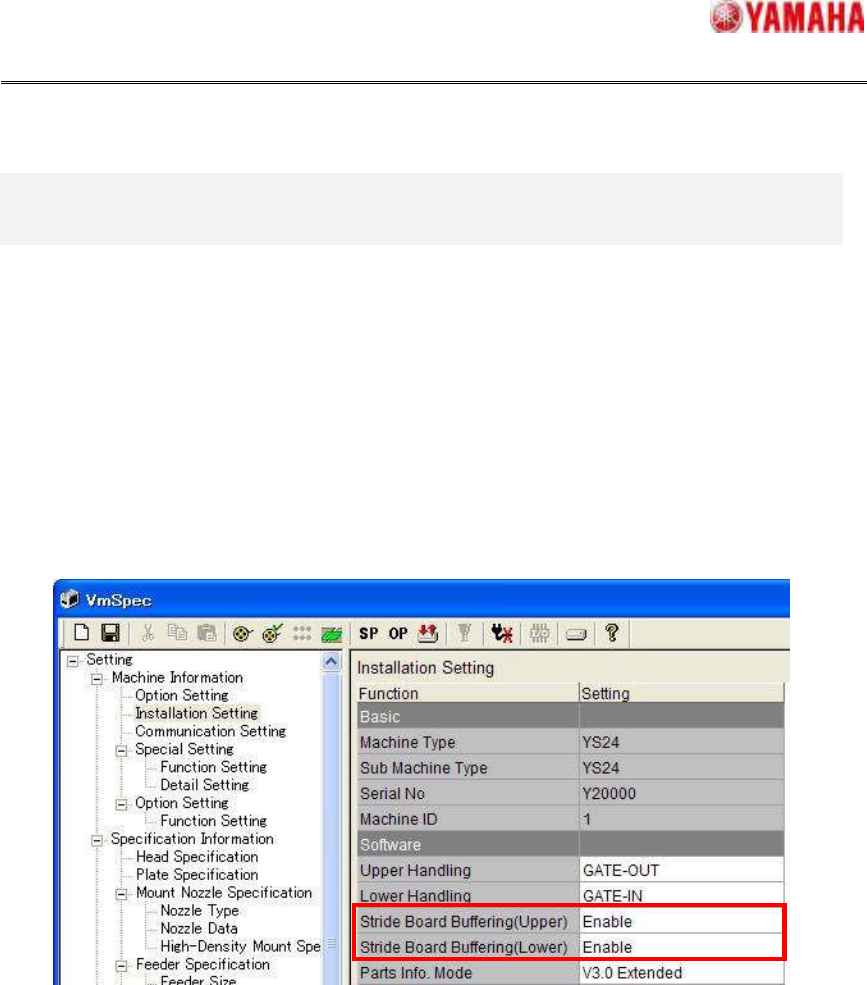Click the Upper Handling function label
This screenshot has width=867, height=985.
415,870
